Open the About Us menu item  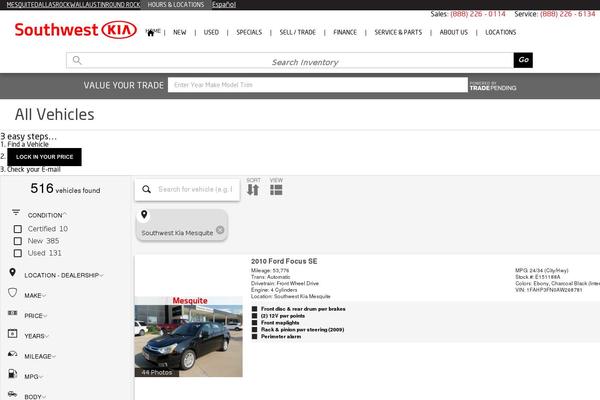click(x=454, y=33)
